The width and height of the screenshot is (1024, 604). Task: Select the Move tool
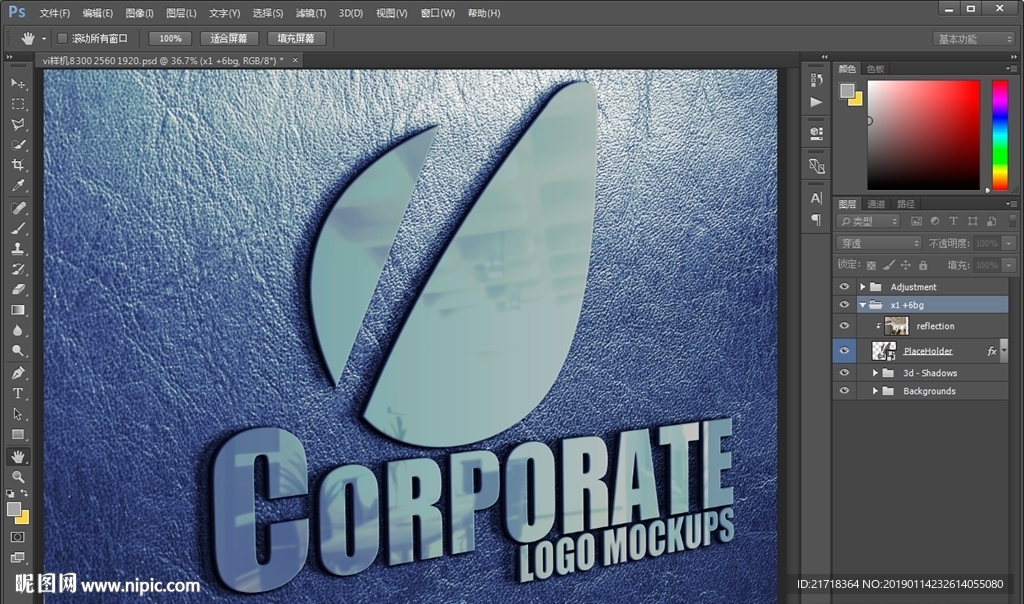[x=18, y=84]
